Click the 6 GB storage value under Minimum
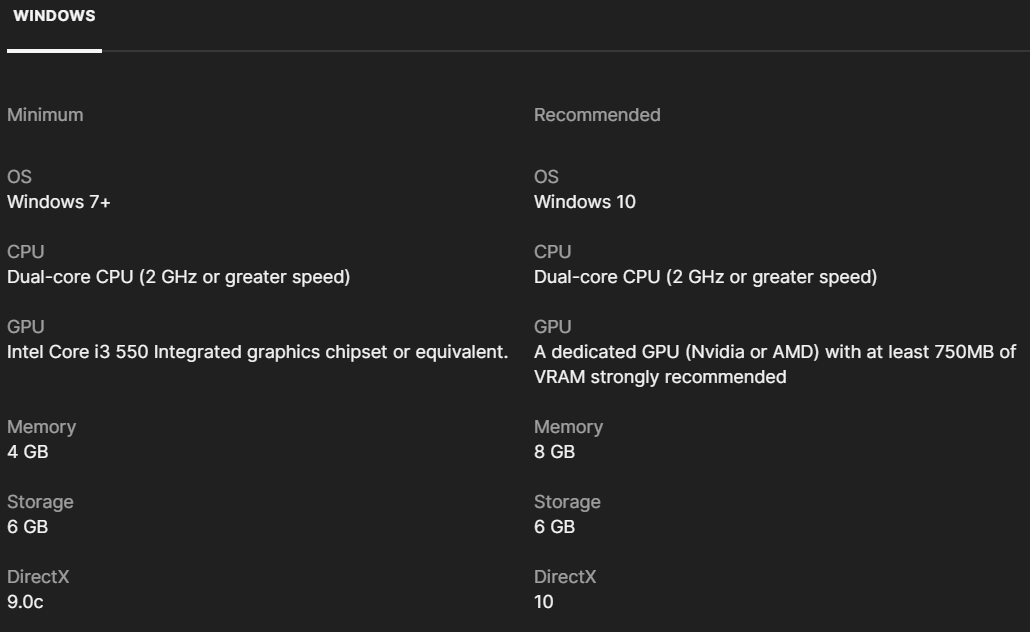This screenshot has height=632, width=1030. 28,527
